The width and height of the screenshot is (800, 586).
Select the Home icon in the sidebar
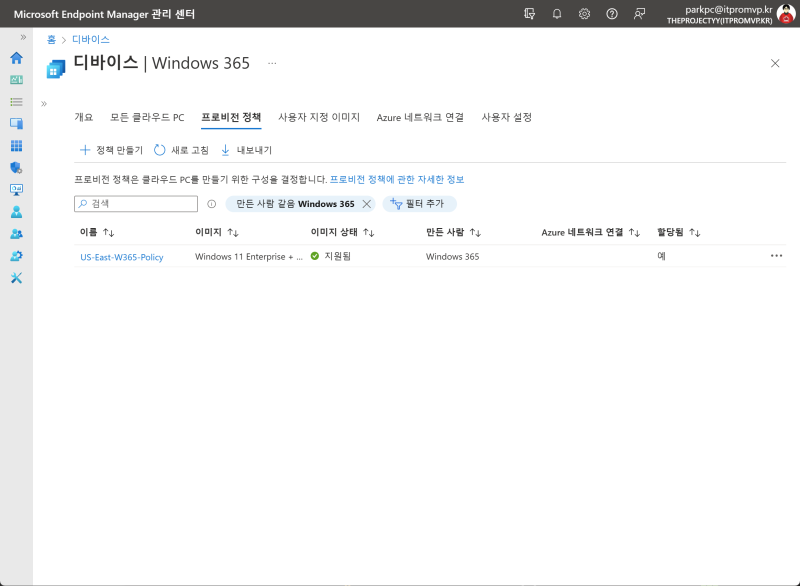coord(16,60)
